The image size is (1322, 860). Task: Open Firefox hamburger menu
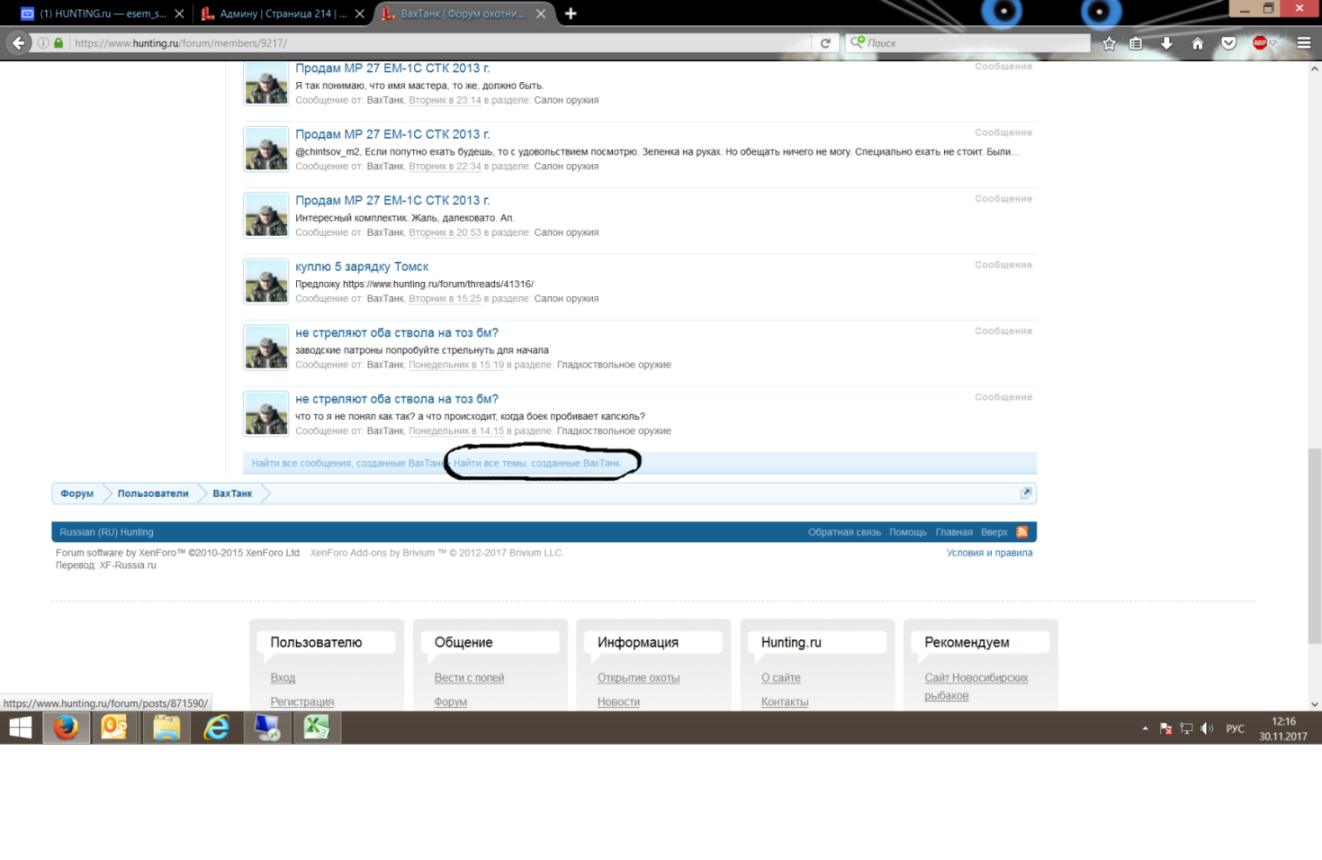click(x=1304, y=43)
